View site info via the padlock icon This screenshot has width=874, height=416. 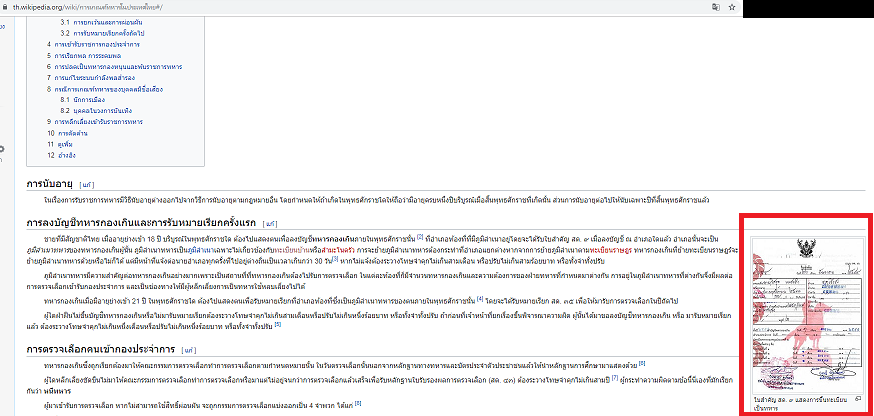coord(6,8)
